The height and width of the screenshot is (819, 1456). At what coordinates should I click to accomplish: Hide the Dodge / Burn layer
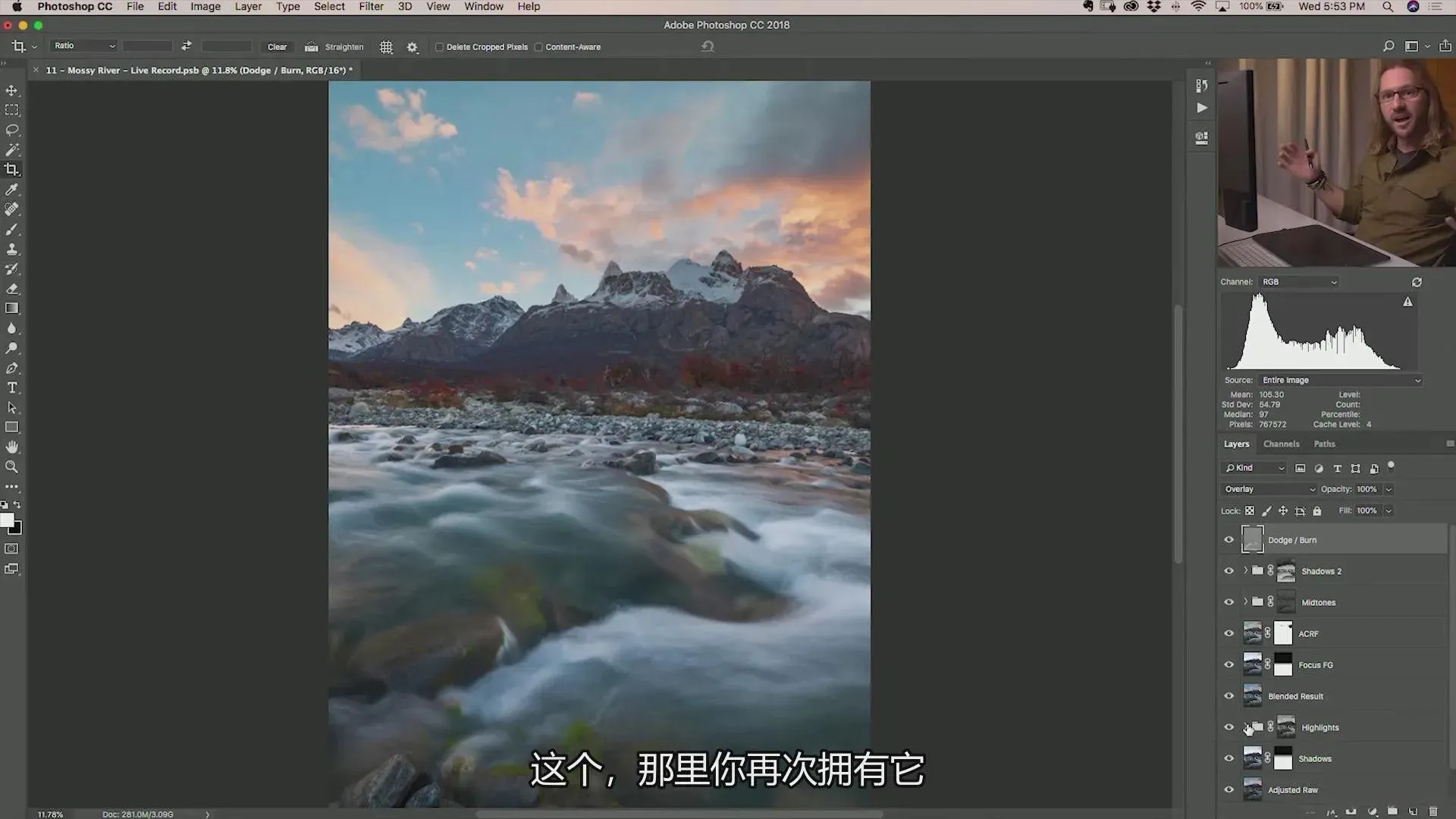1228,540
